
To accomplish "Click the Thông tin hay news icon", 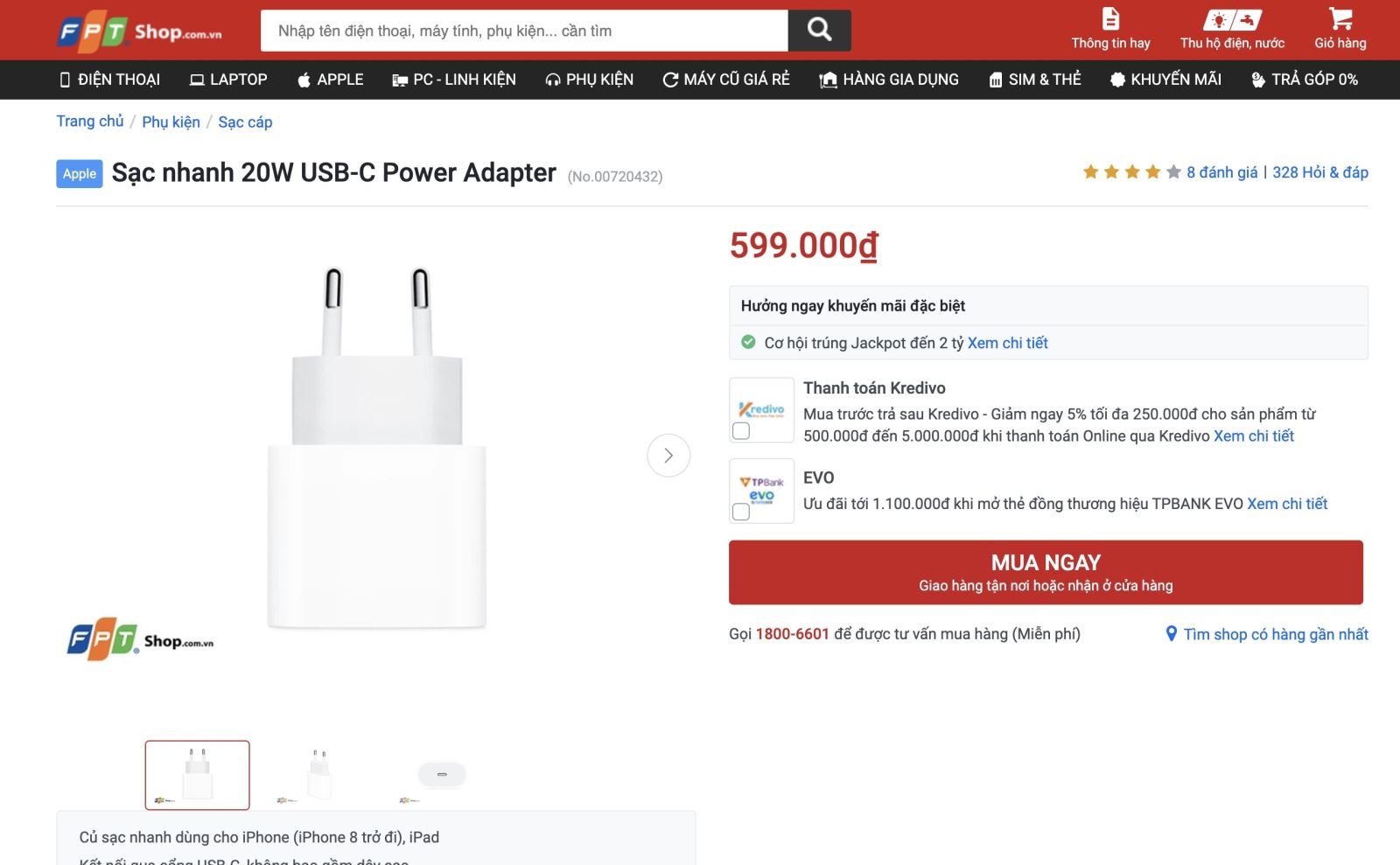I will (x=1109, y=17).
